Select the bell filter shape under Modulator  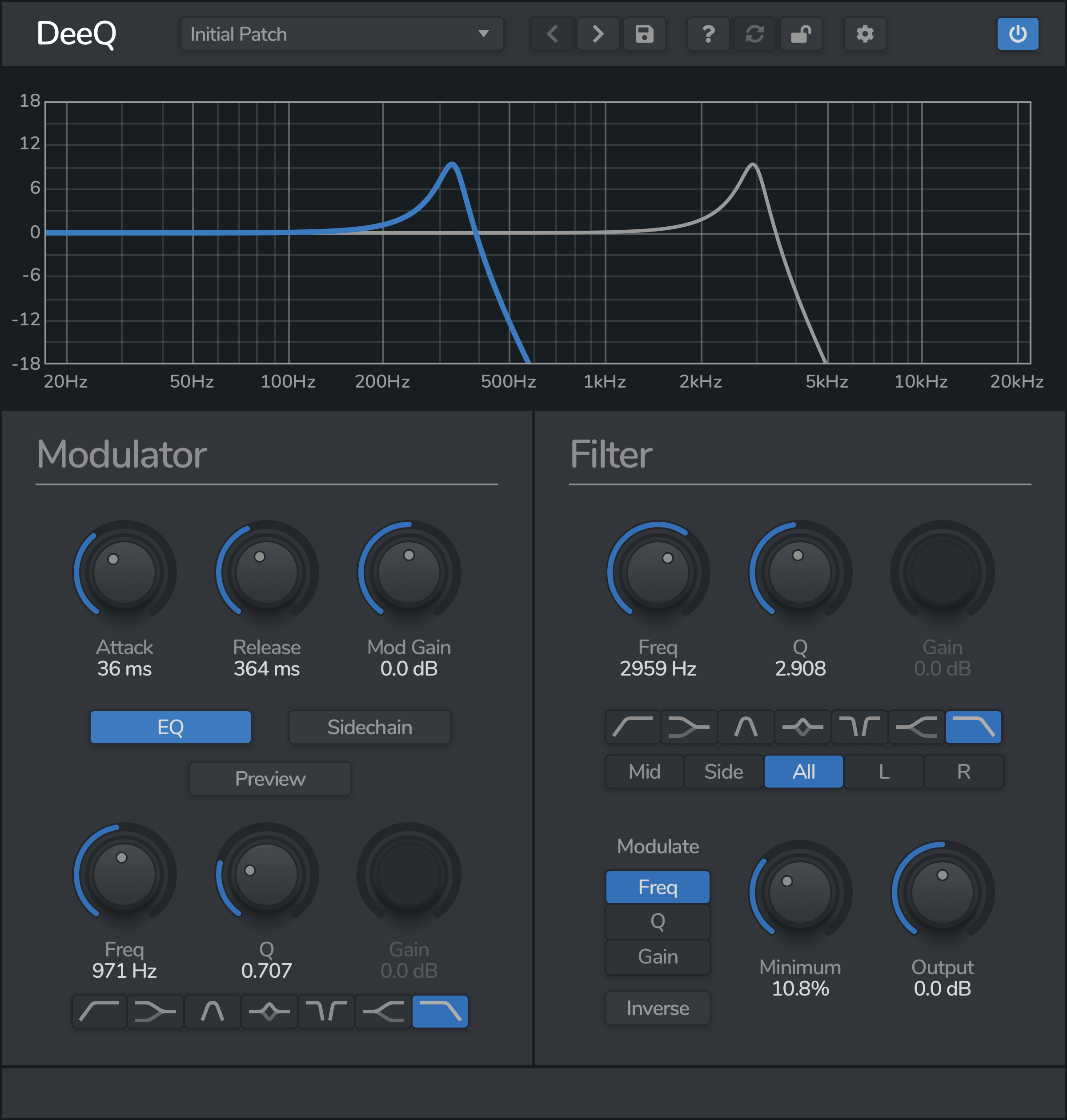coord(269,1012)
